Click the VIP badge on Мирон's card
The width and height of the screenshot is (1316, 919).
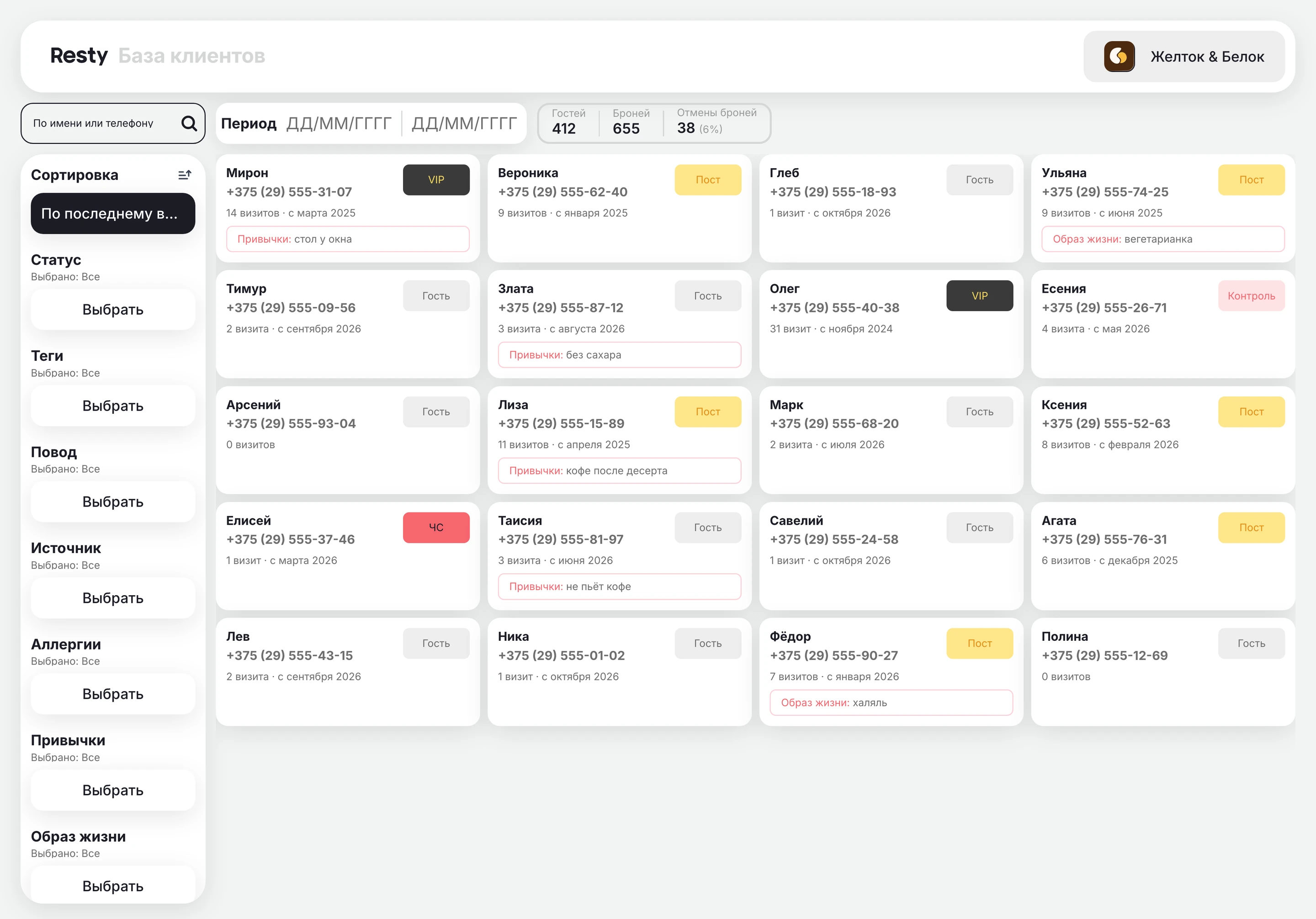point(435,180)
